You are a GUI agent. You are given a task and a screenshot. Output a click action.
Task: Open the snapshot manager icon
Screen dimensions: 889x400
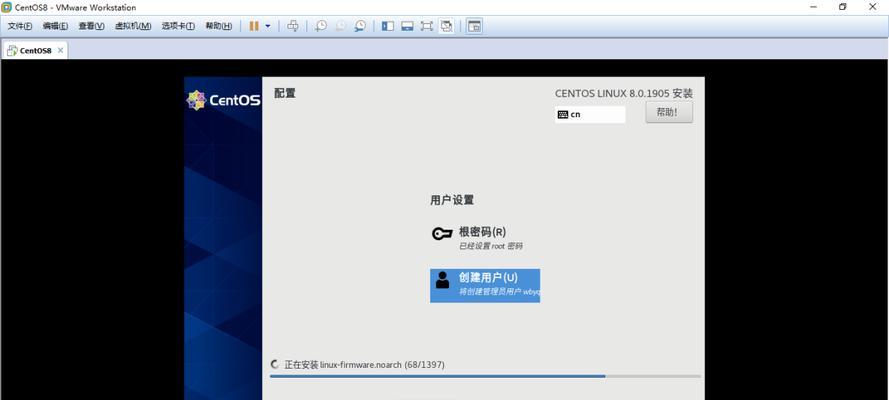tap(360, 26)
